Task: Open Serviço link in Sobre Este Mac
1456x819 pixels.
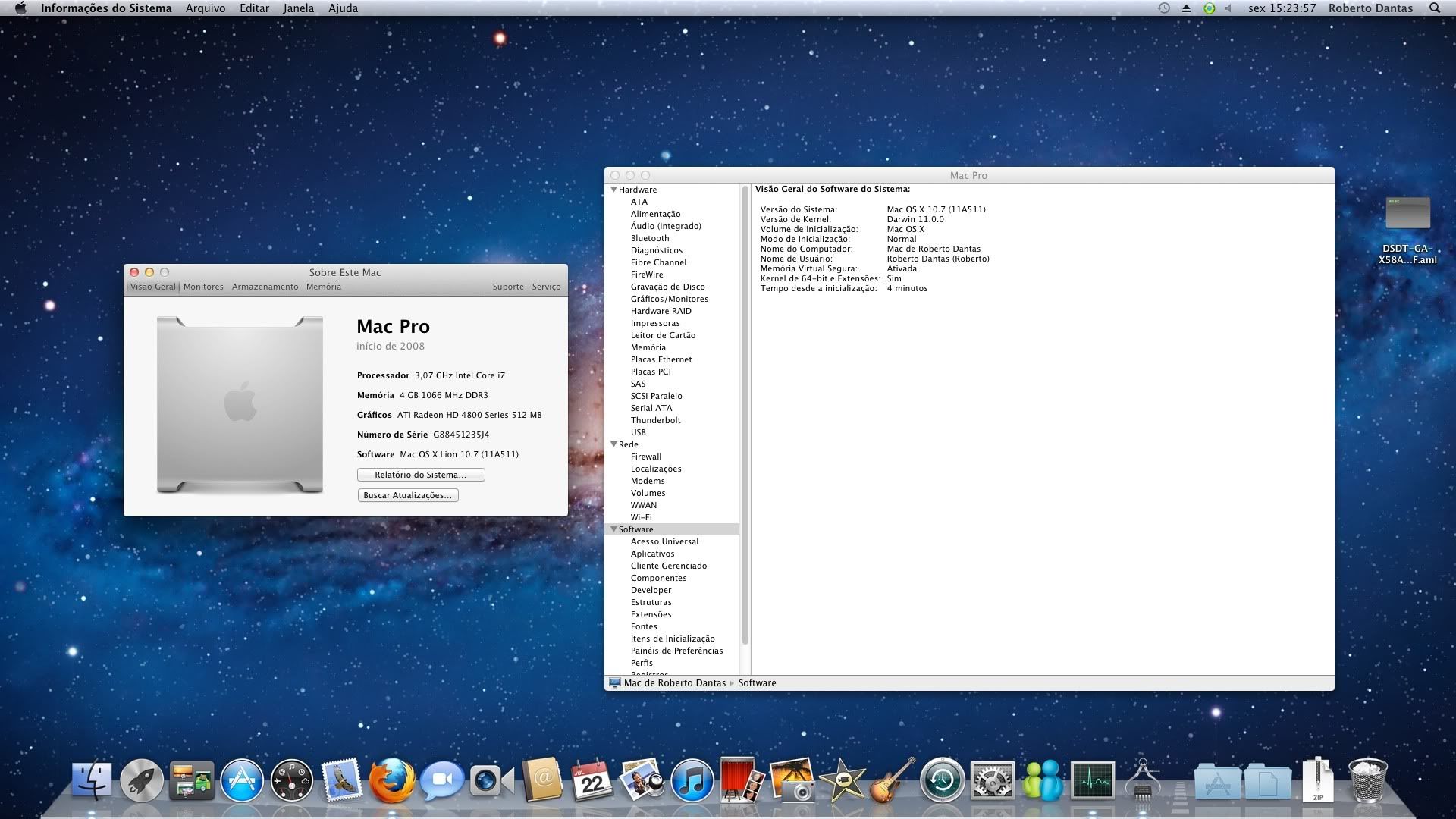Action: point(546,287)
